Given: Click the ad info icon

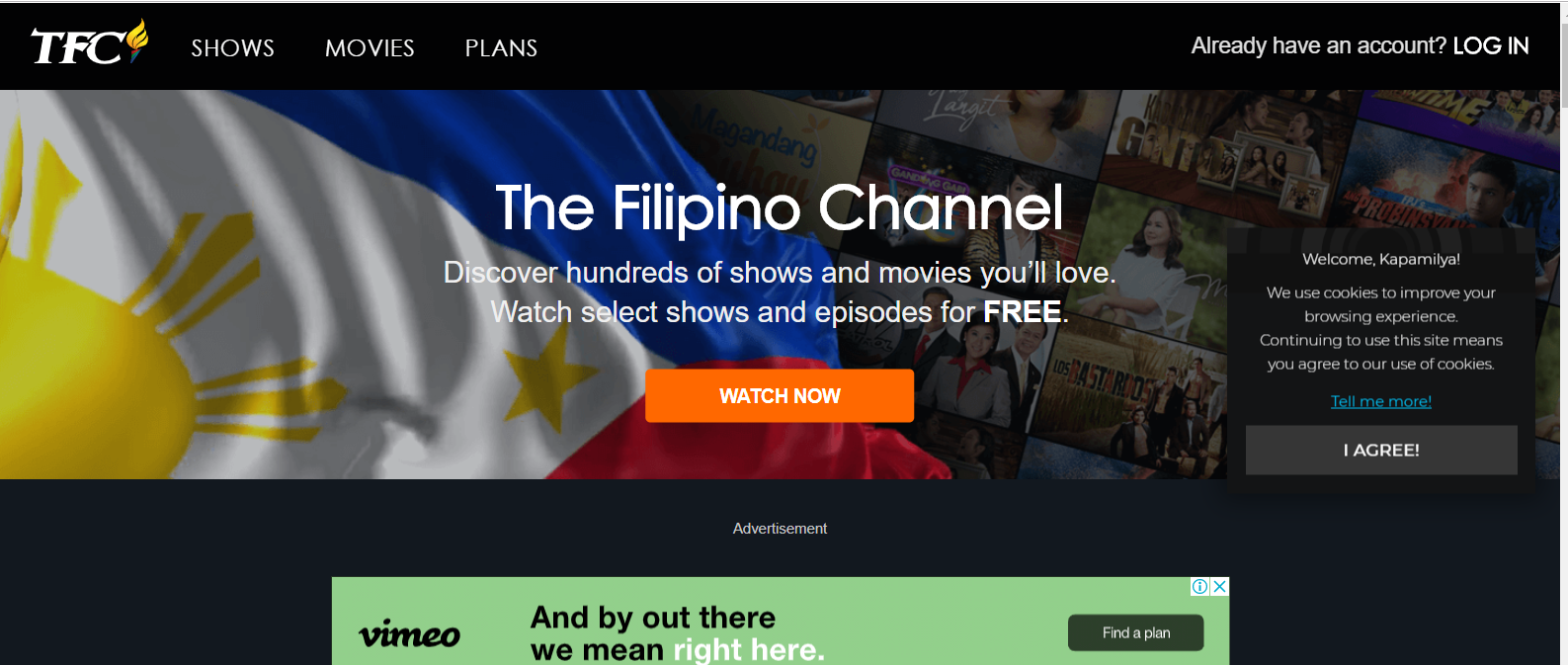Looking at the screenshot, I should 1199,586.
